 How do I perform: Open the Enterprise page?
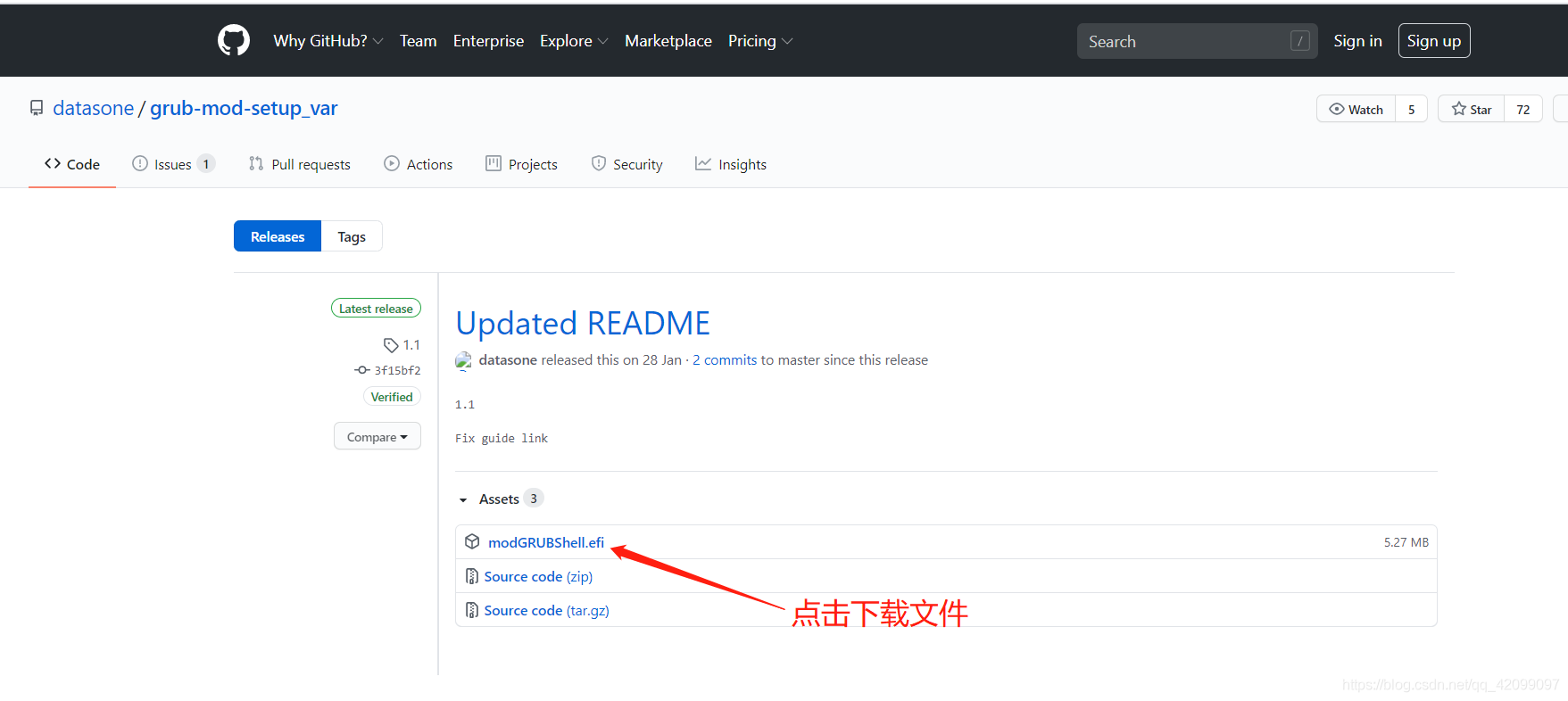[x=488, y=41]
